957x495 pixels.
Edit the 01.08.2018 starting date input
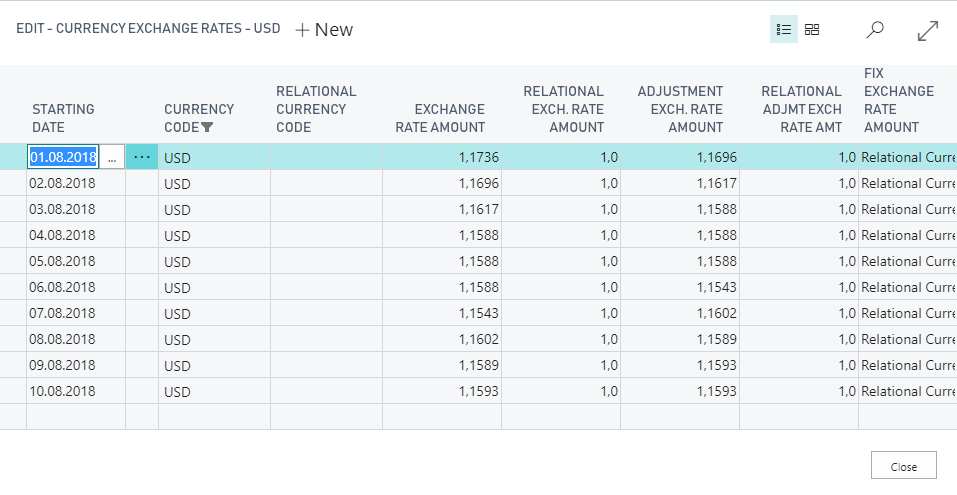[x=63, y=157]
